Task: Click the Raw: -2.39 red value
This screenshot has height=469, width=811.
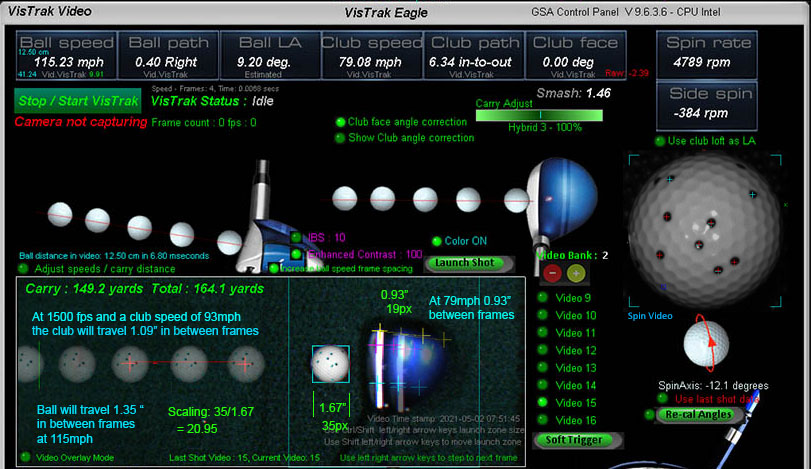Action: (626, 73)
